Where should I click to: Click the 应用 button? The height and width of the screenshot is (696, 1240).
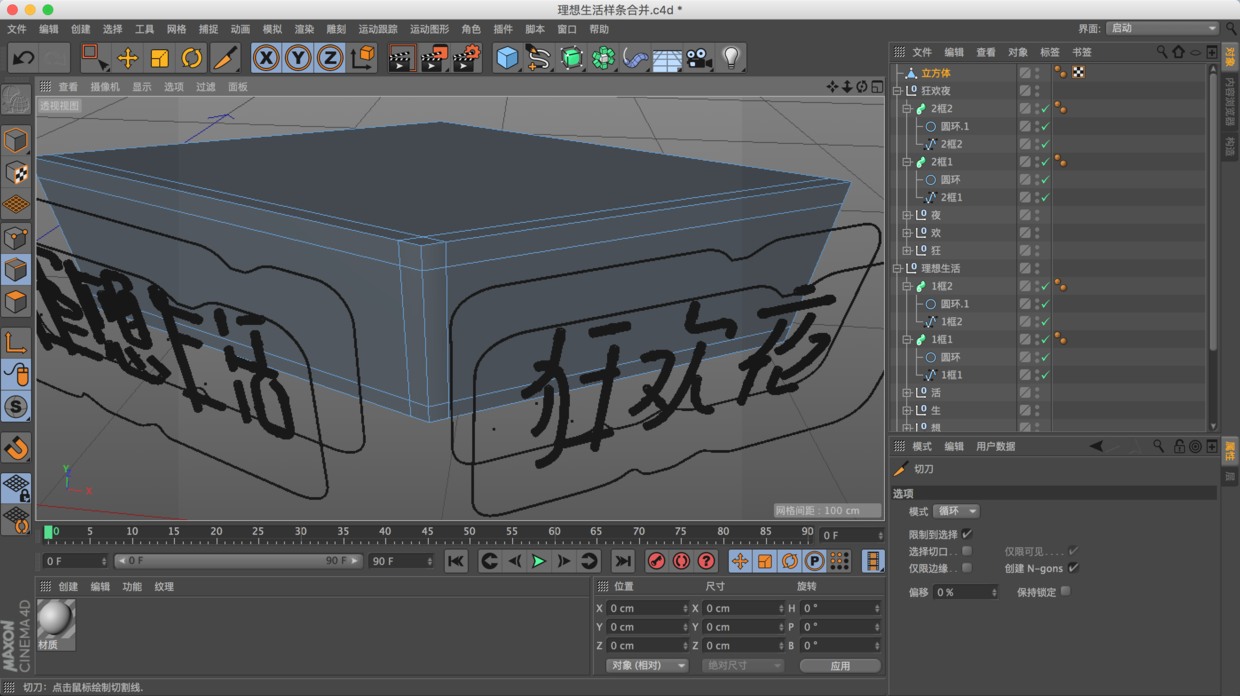840,666
